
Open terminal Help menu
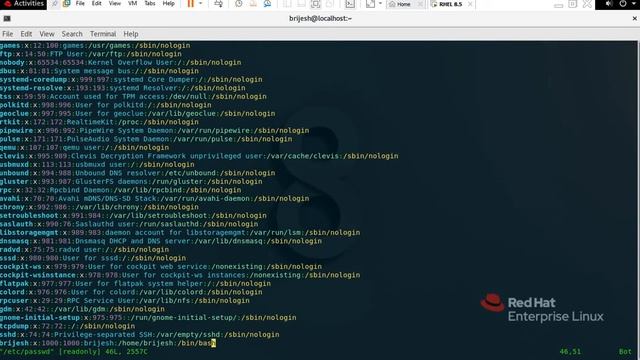(x=131, y=34)
